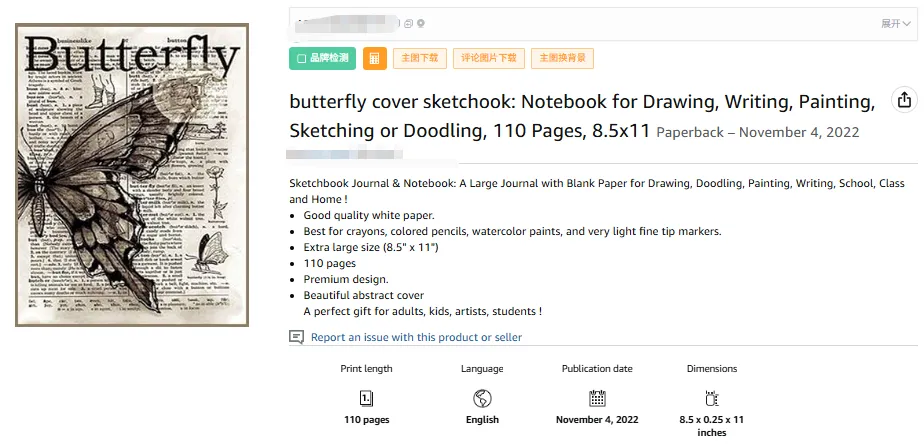This screenshot has height=448, width=924.
Task: Click the Language globe icon
Action: tap(482, 398)
